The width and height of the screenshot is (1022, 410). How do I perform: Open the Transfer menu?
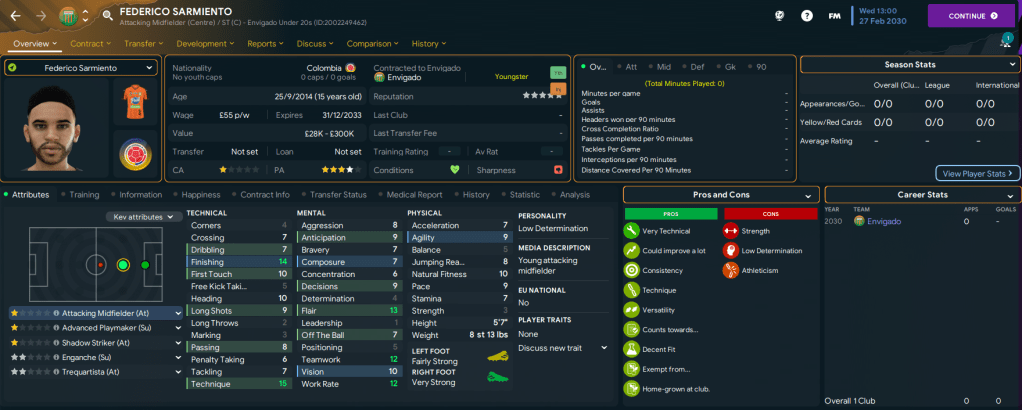point(143,44)
